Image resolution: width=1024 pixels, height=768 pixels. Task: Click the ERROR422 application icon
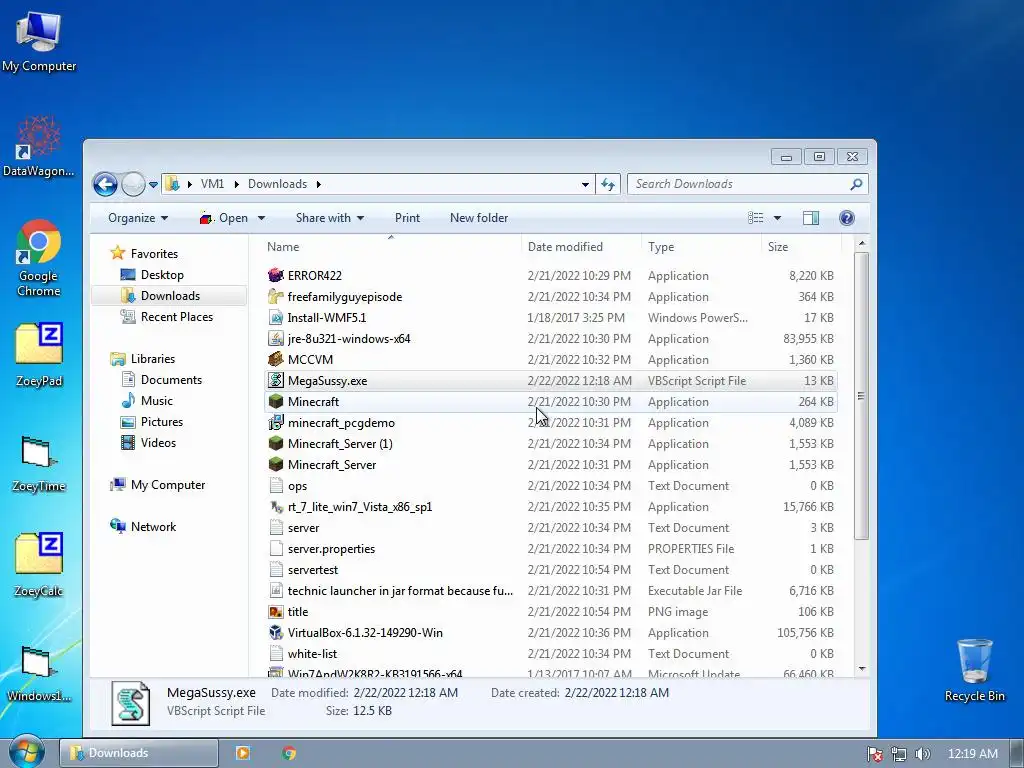(276, 276)
